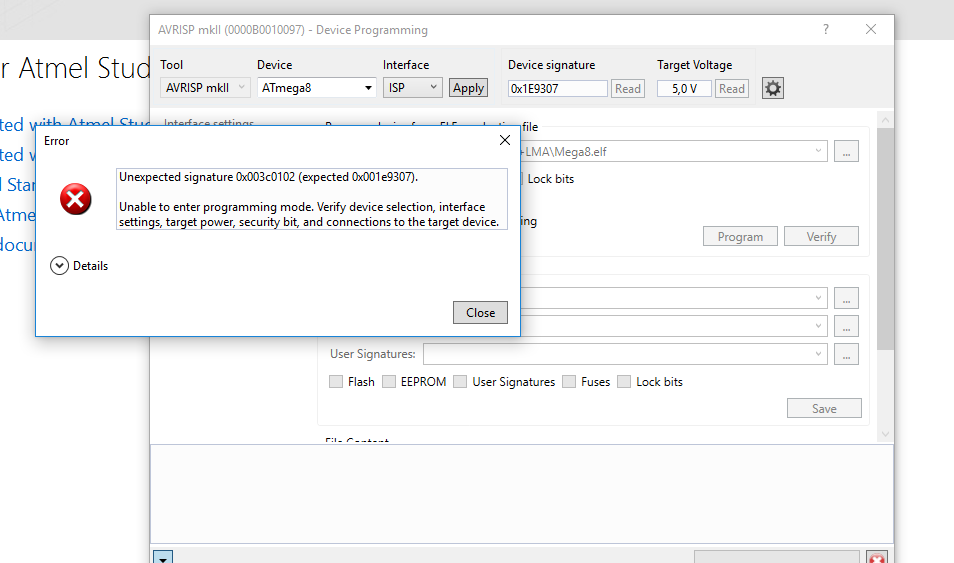Open the Device dropdown ATmega8
The image size is (954, 563).
click(316, 88)
